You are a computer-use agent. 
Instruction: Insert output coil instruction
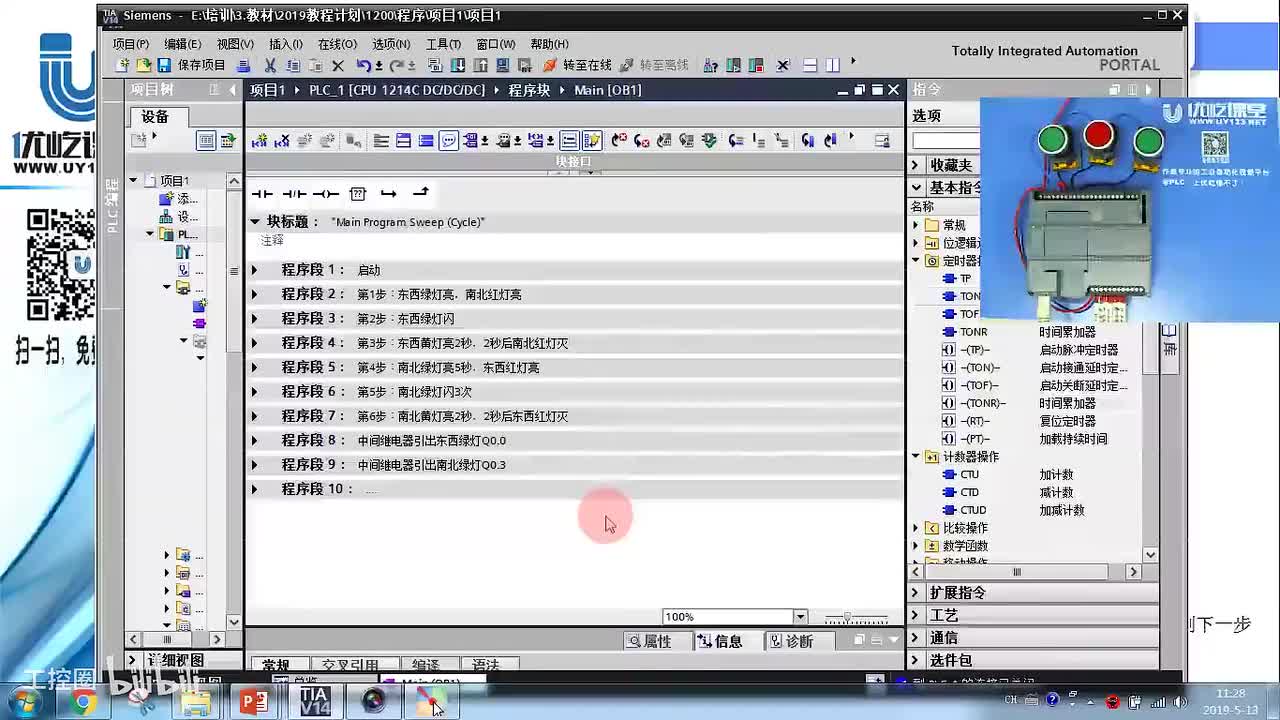pos(326,193)
